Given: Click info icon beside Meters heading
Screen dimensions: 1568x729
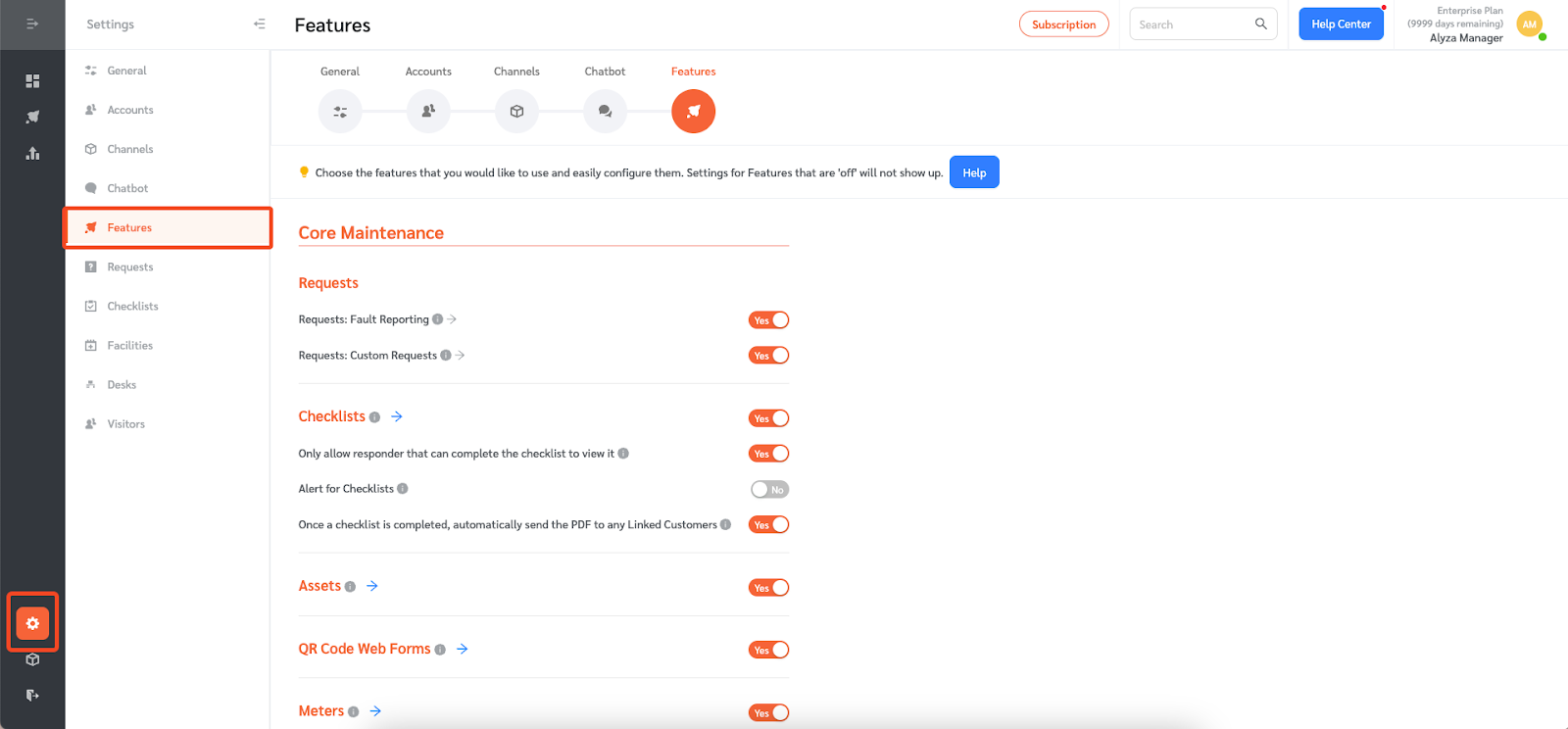Looking at the screenshot, I should coord(353,712).
